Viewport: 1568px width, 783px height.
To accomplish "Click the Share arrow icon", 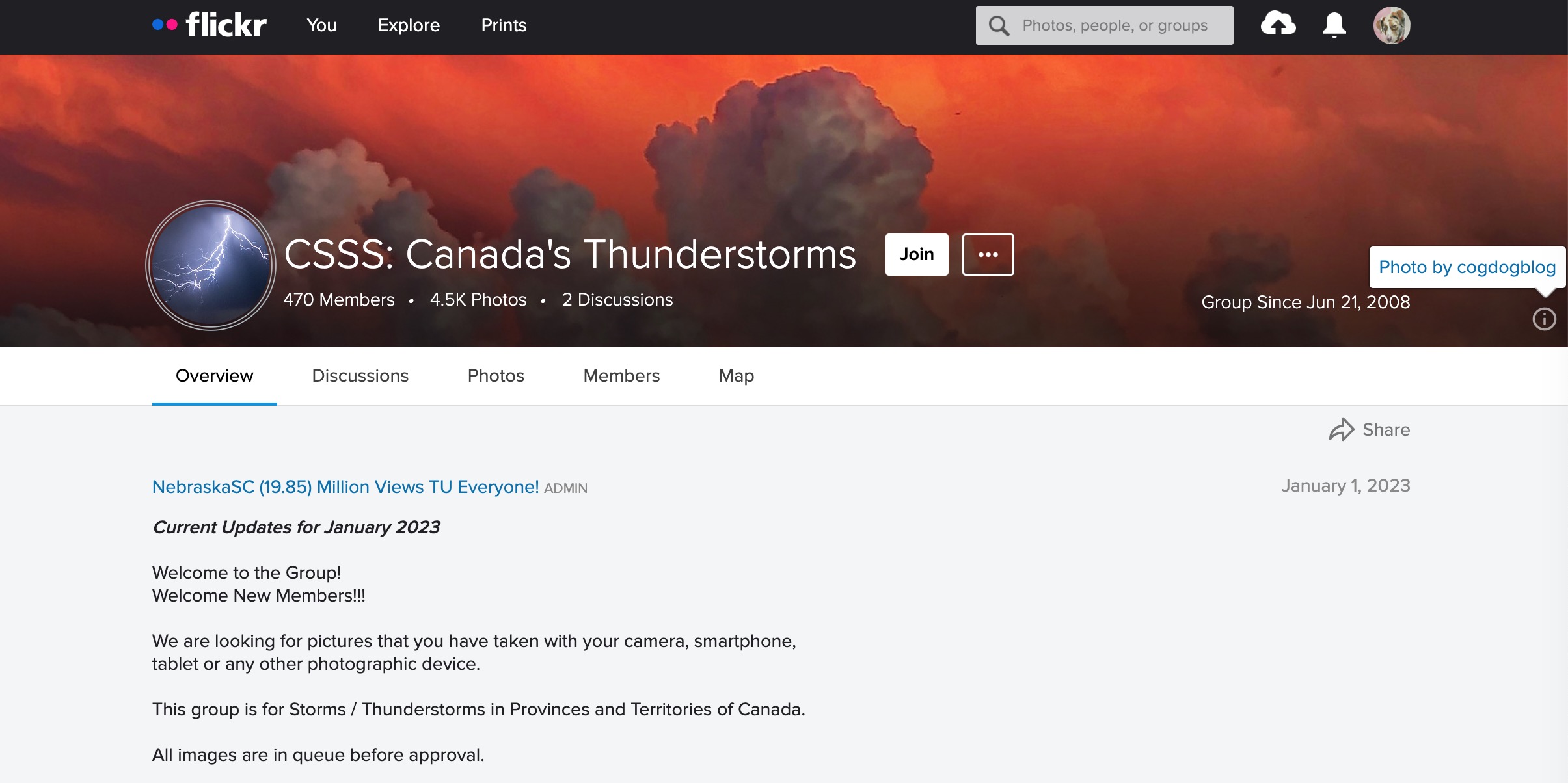I will point(1341,430).
